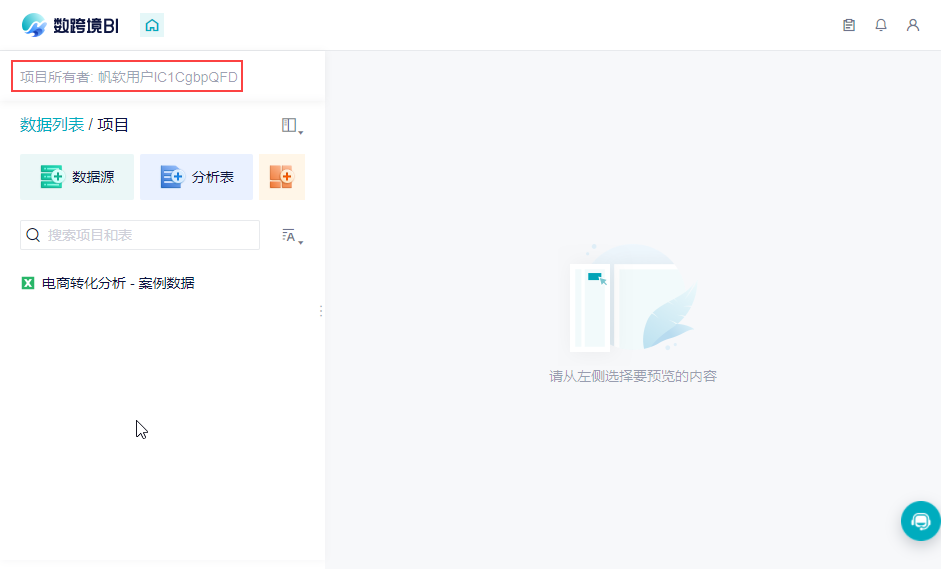The height and width of the screenshot is (569, 941).
Task: Click the panel divider handle
Action: point(321,310)
